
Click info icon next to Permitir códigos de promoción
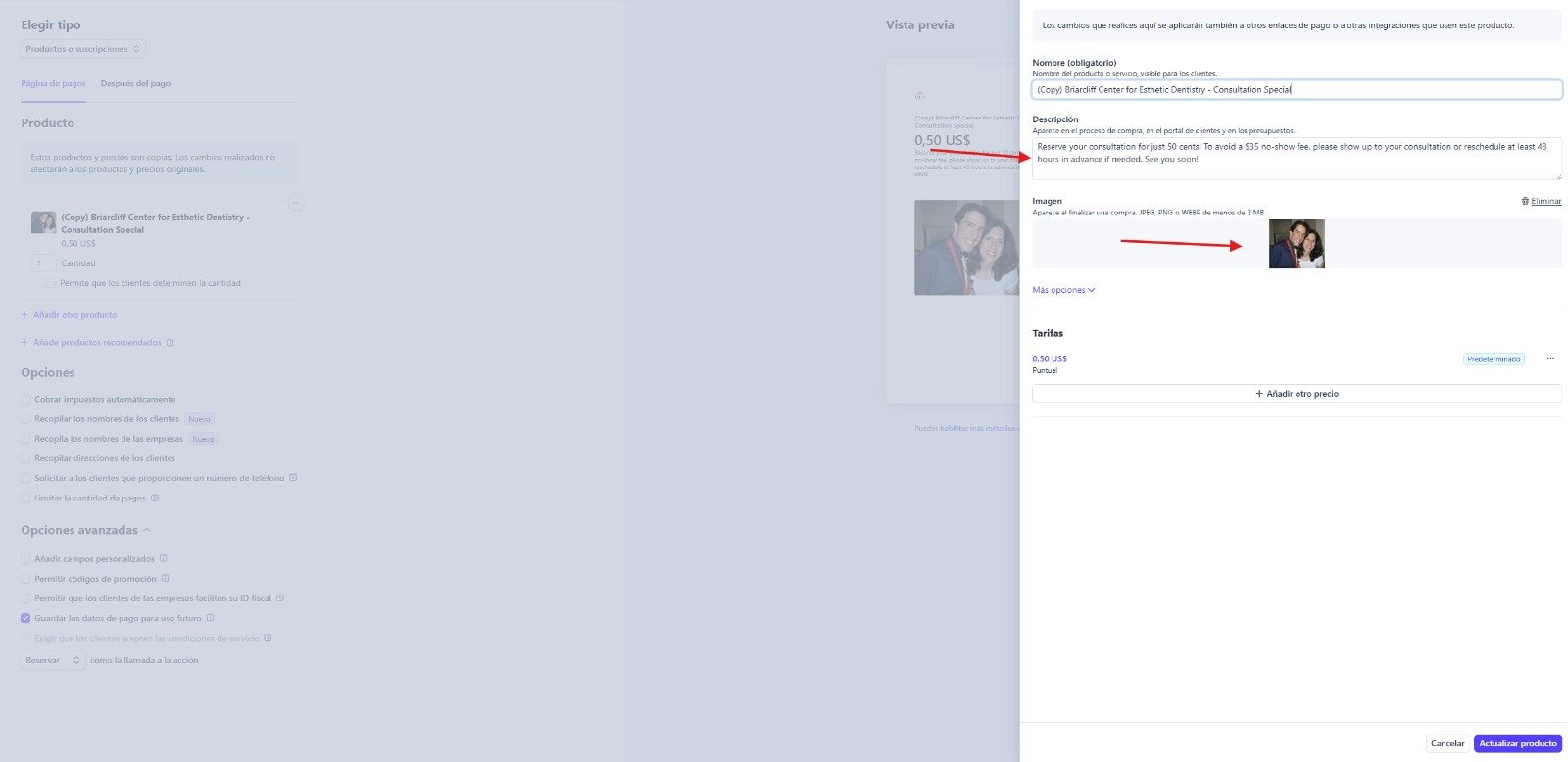coord(165,579)
